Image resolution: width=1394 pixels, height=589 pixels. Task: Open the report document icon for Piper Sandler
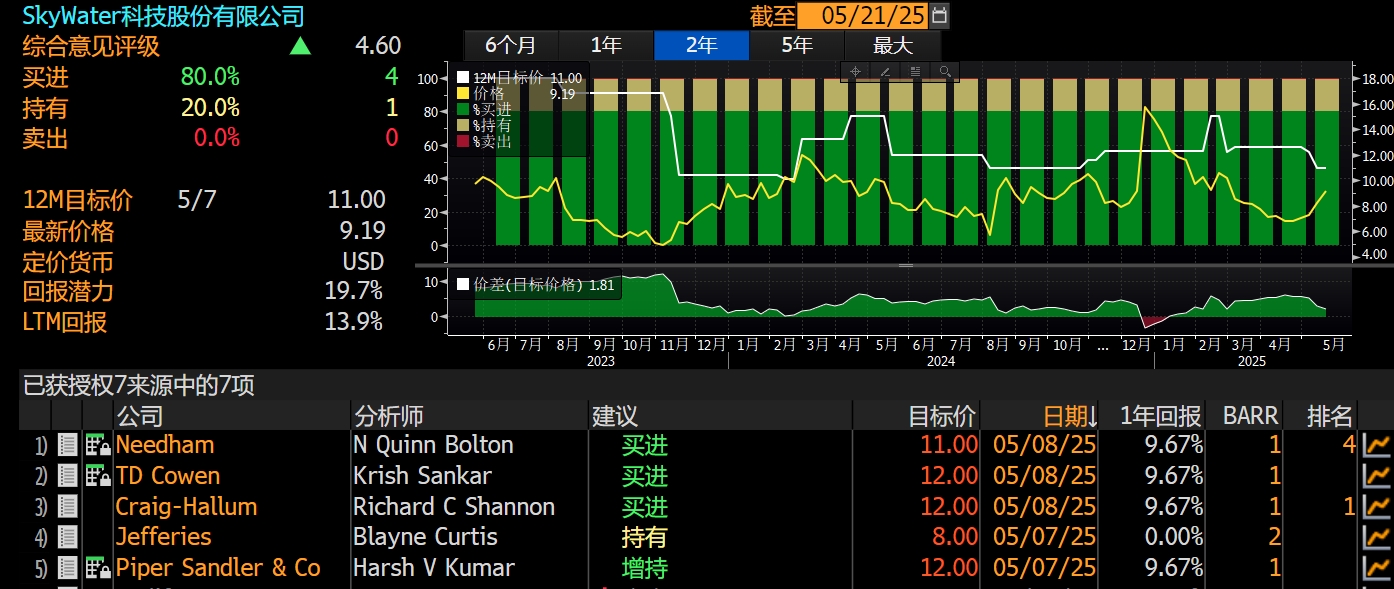pyautogui.click(x=67, y=568)
